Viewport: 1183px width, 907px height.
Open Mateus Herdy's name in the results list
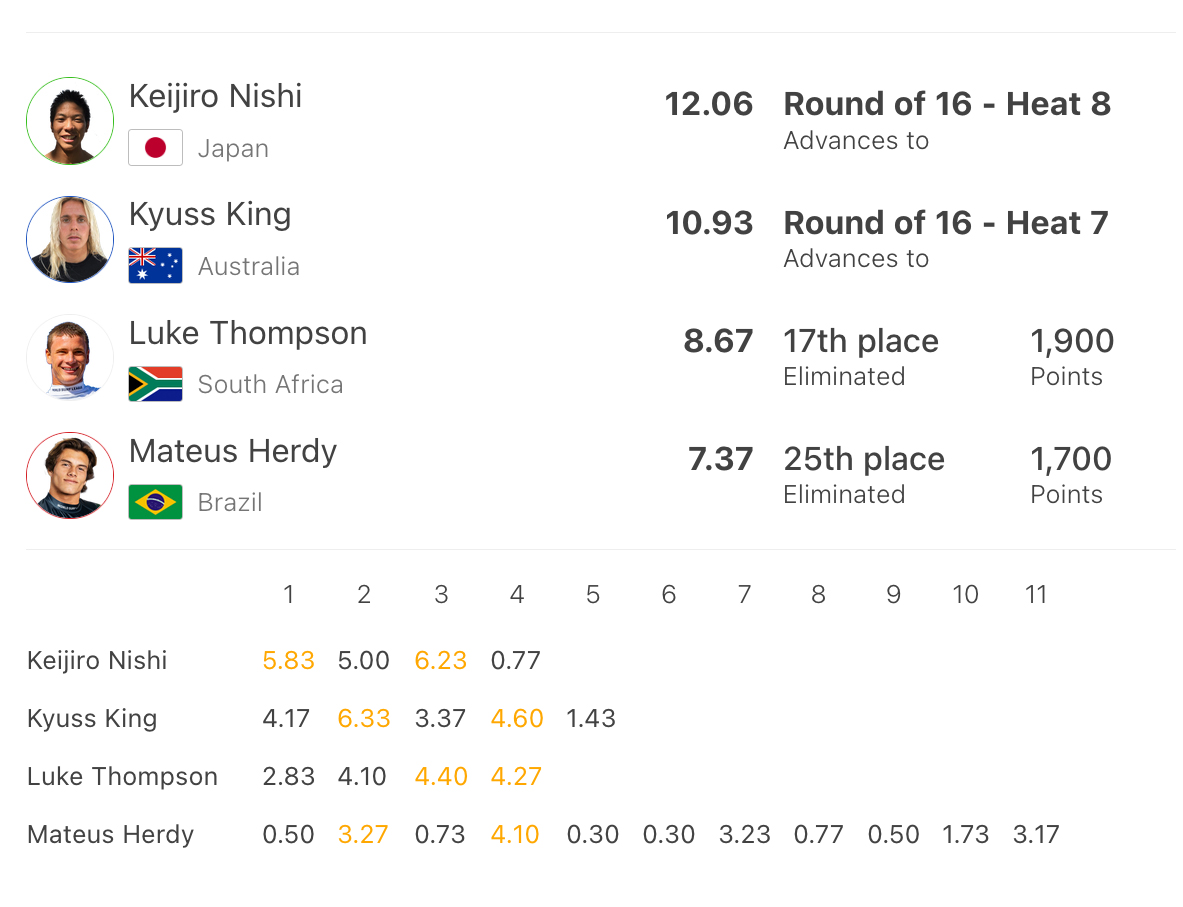[233, 451]
